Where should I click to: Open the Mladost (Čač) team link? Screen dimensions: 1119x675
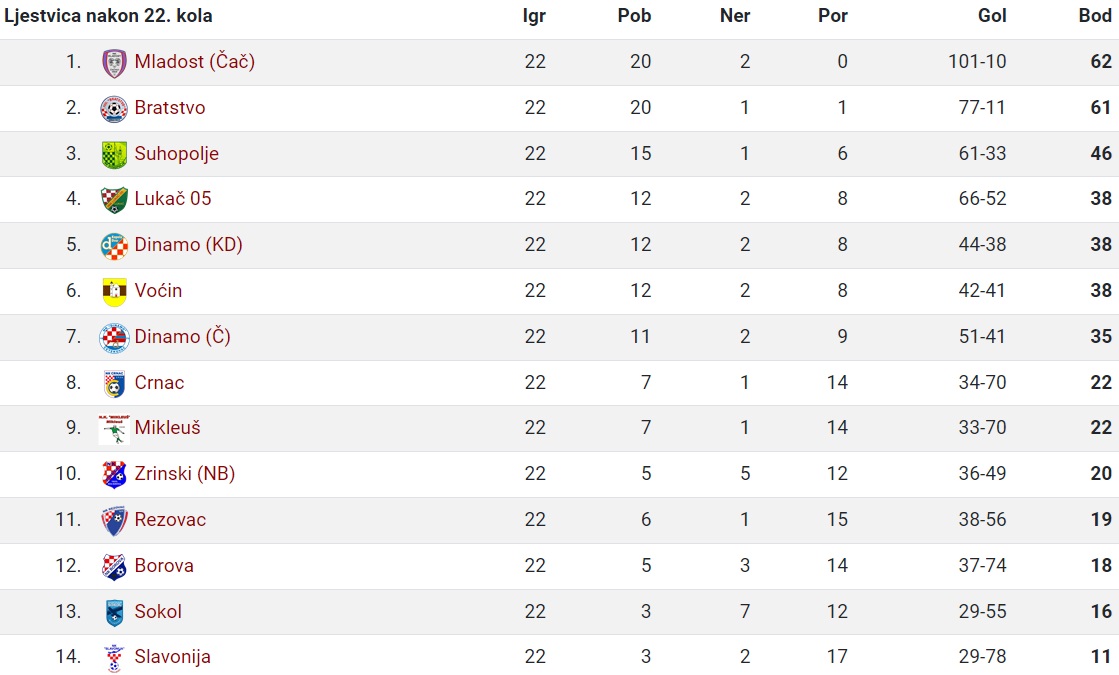tap(194, 62)
